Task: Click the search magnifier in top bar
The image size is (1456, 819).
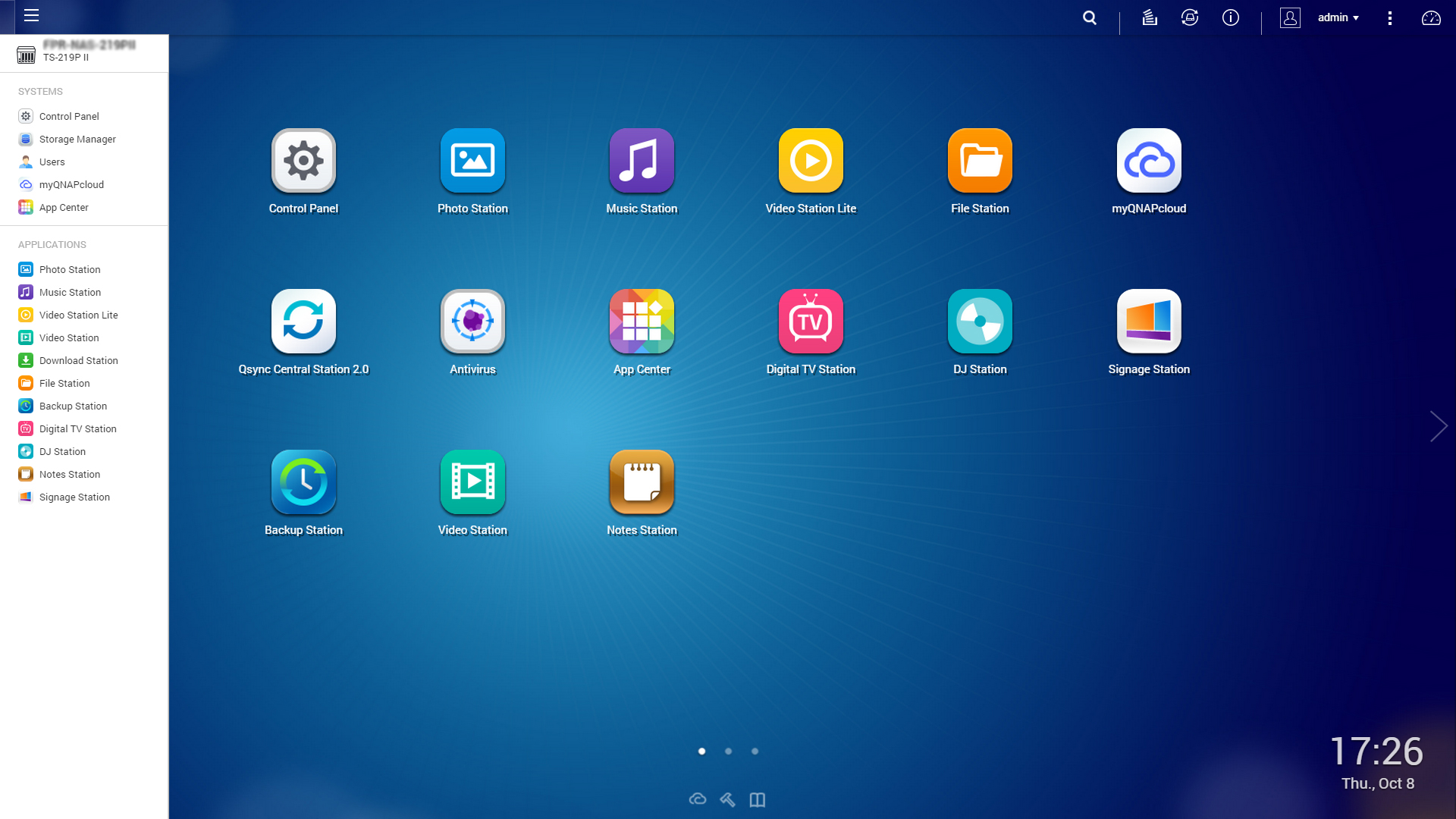Action: (x=1090, y=17)
